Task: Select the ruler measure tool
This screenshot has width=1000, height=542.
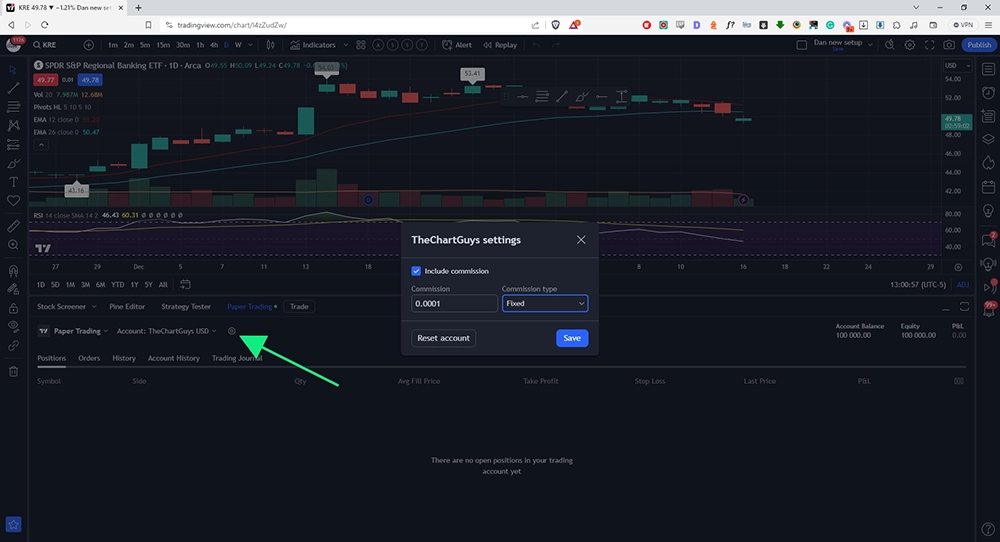Action: click(13, 226)
